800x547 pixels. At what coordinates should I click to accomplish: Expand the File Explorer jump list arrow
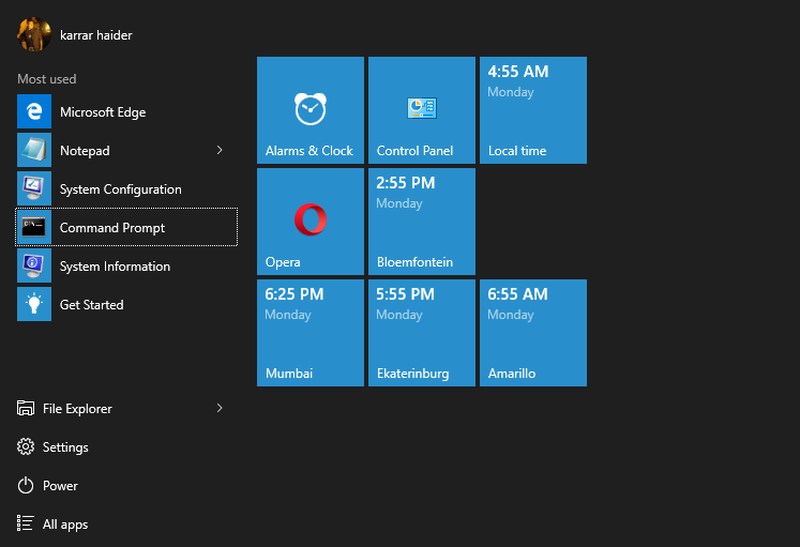219,408
